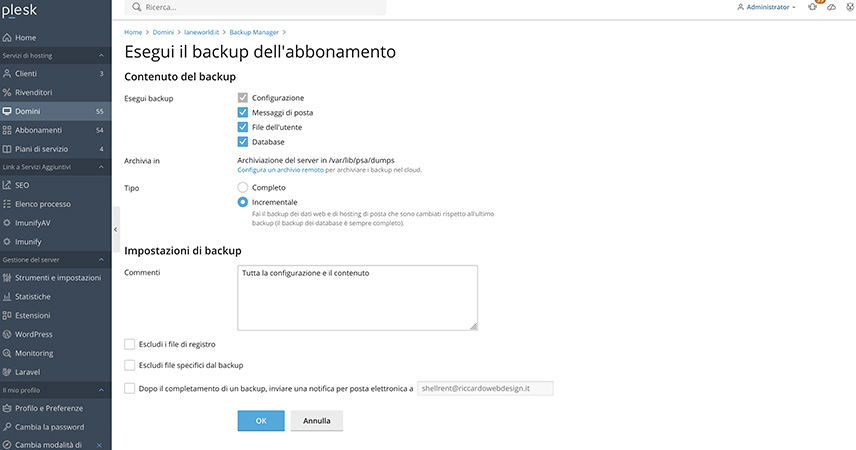Open the WordPress sidebar icon
The height and width of the screenshot is (450, 856).
click(7, 334)
